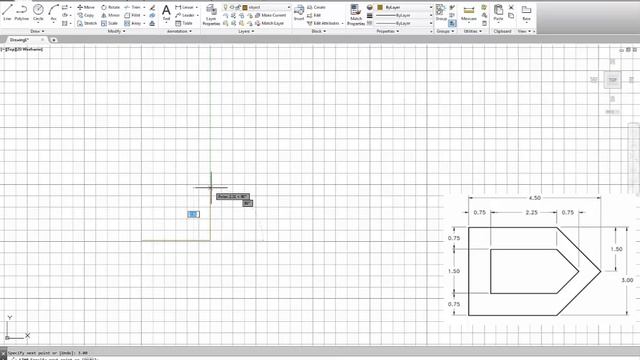The height and width of the screenshot is (360, 640).
Task: Open the Leader dropdown arrow
Action: 198,15
